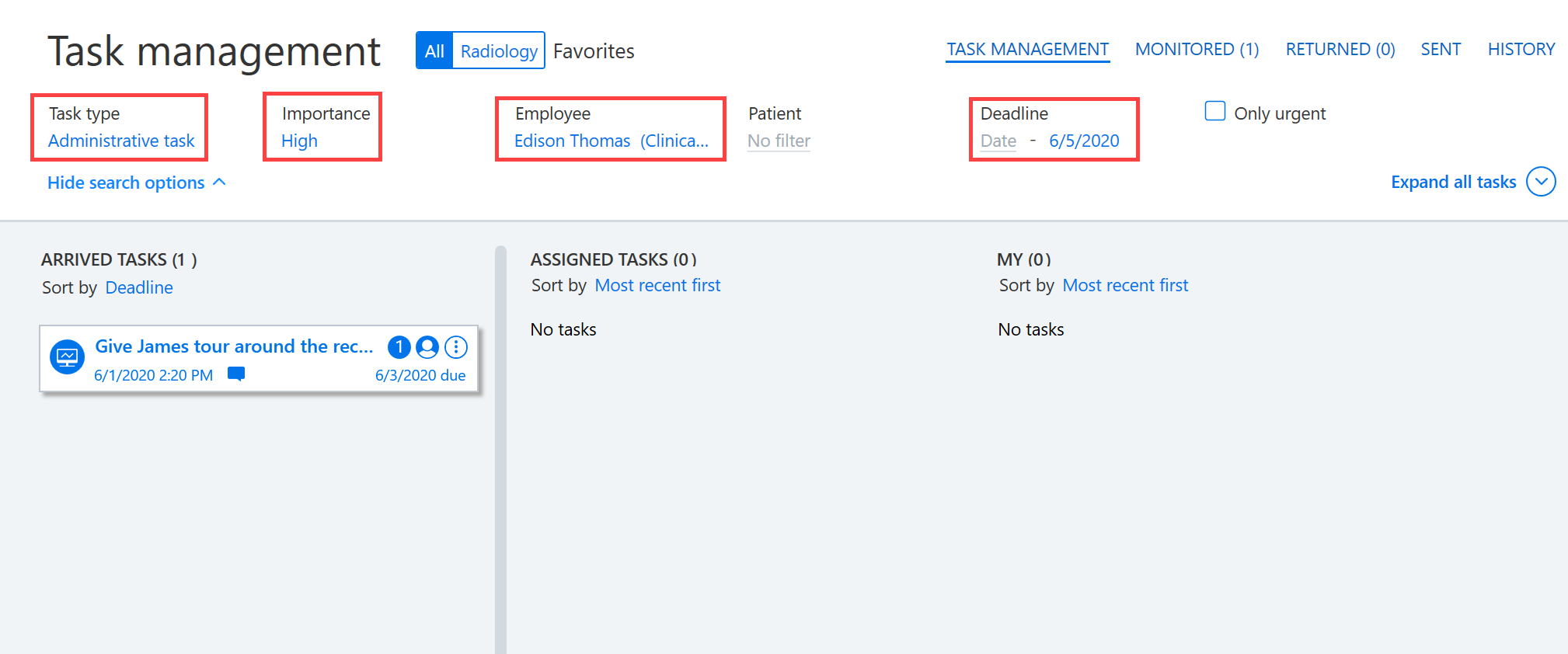This screenshot has width=1568, height=654.
Task: Click Expand all tasks link
Action: coord(1453,182)
